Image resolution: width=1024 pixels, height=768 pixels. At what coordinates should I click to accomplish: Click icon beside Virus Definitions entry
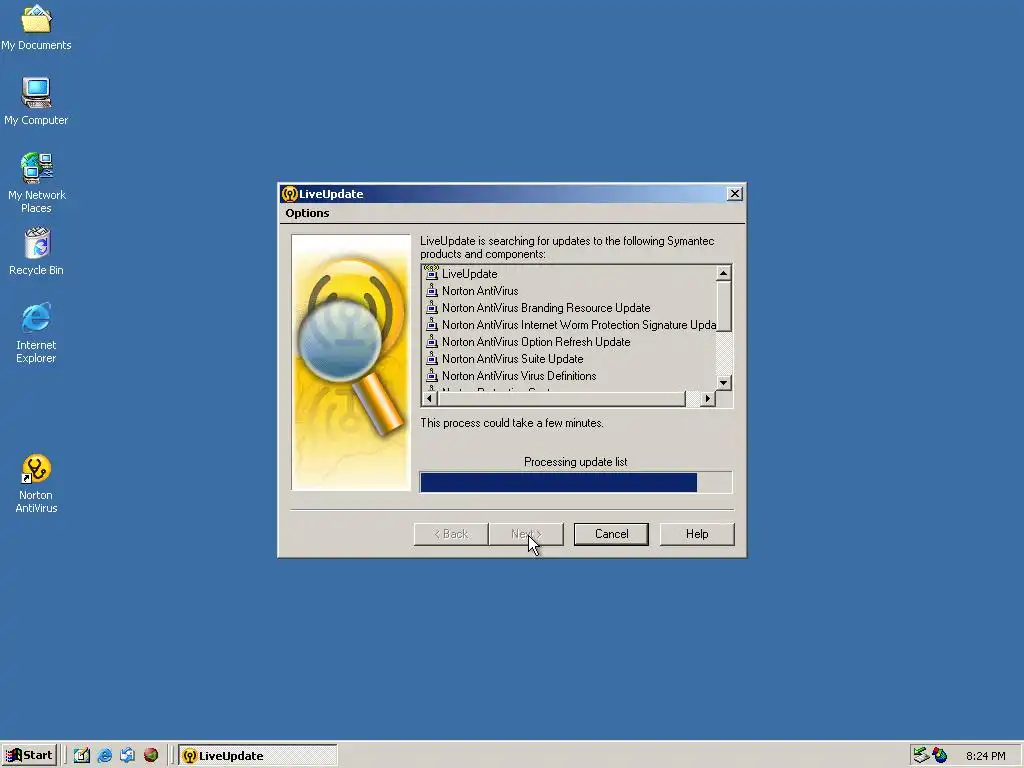[x=431, y=376]
